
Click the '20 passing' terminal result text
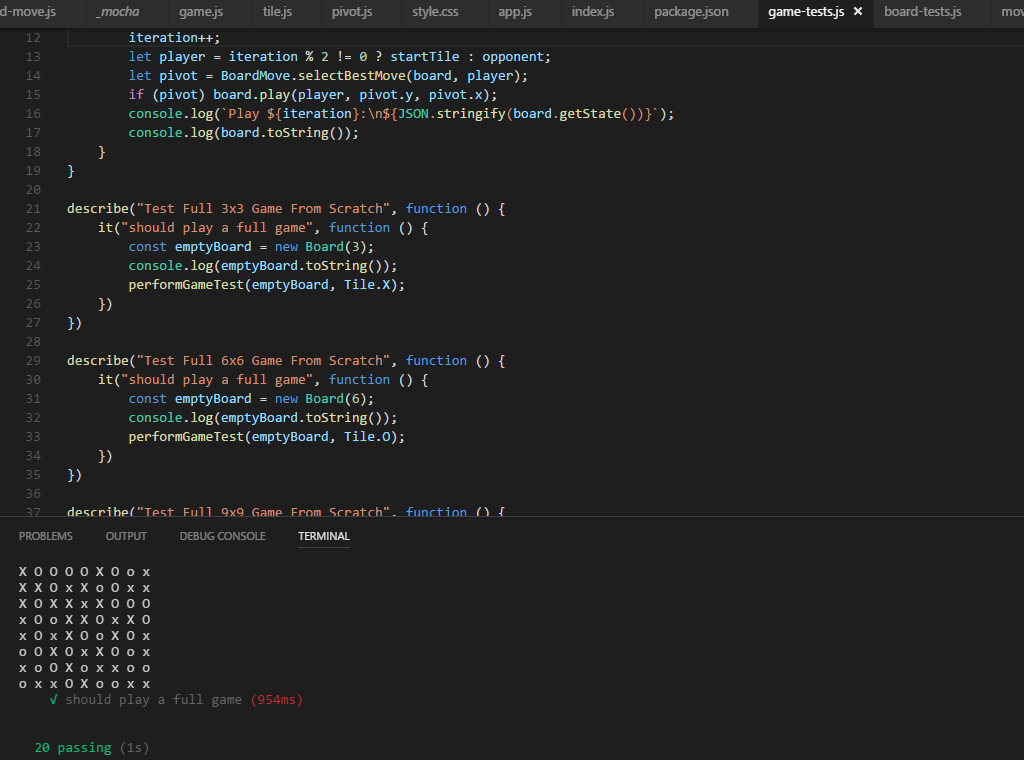tap(72, 748)
